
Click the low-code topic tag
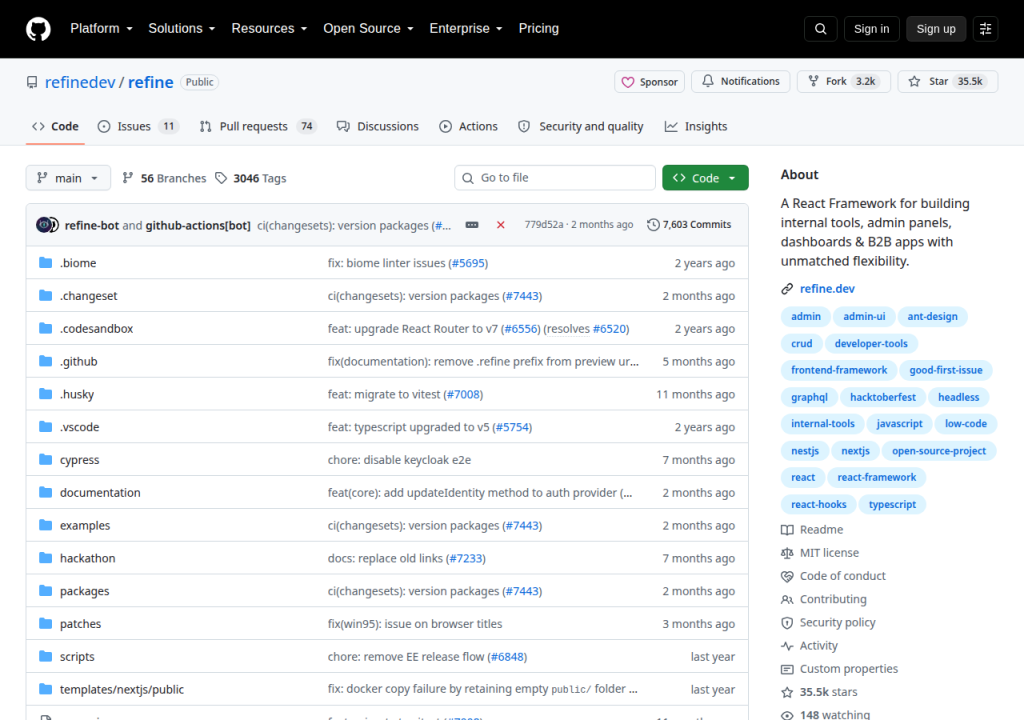965,424
